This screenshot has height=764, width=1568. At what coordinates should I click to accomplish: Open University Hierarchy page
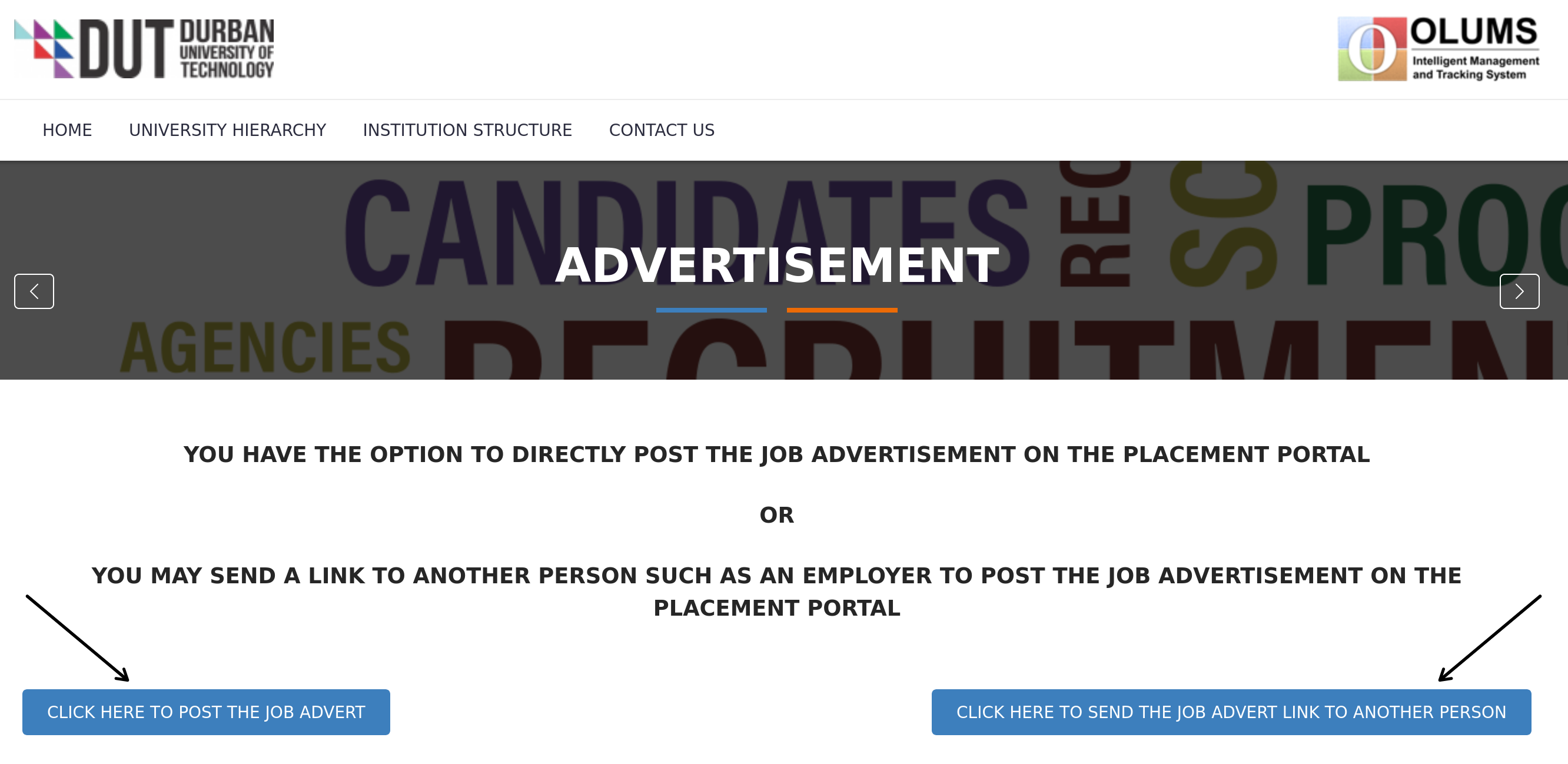[227, 130]
